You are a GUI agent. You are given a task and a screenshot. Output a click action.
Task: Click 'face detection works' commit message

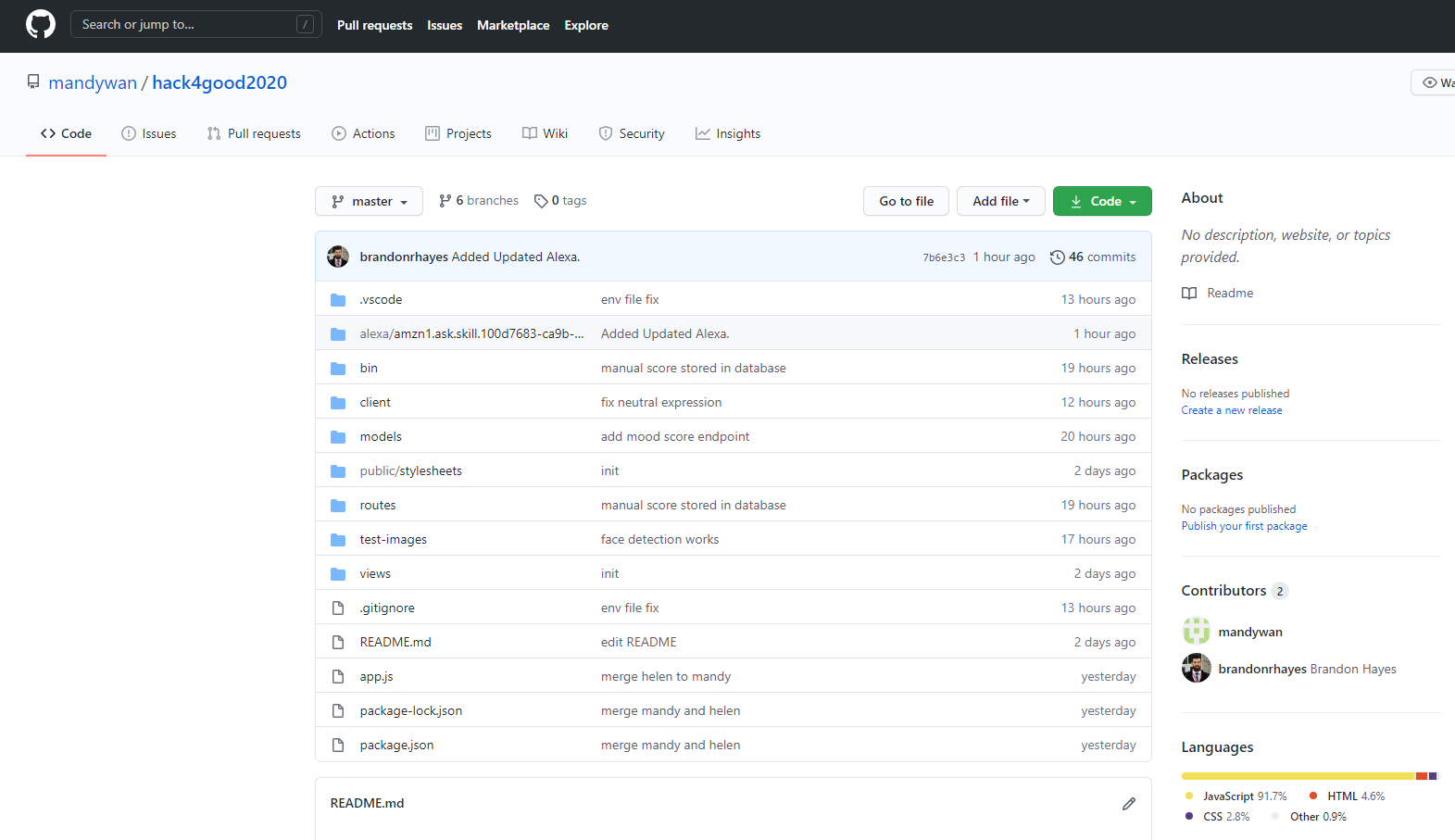659,539
